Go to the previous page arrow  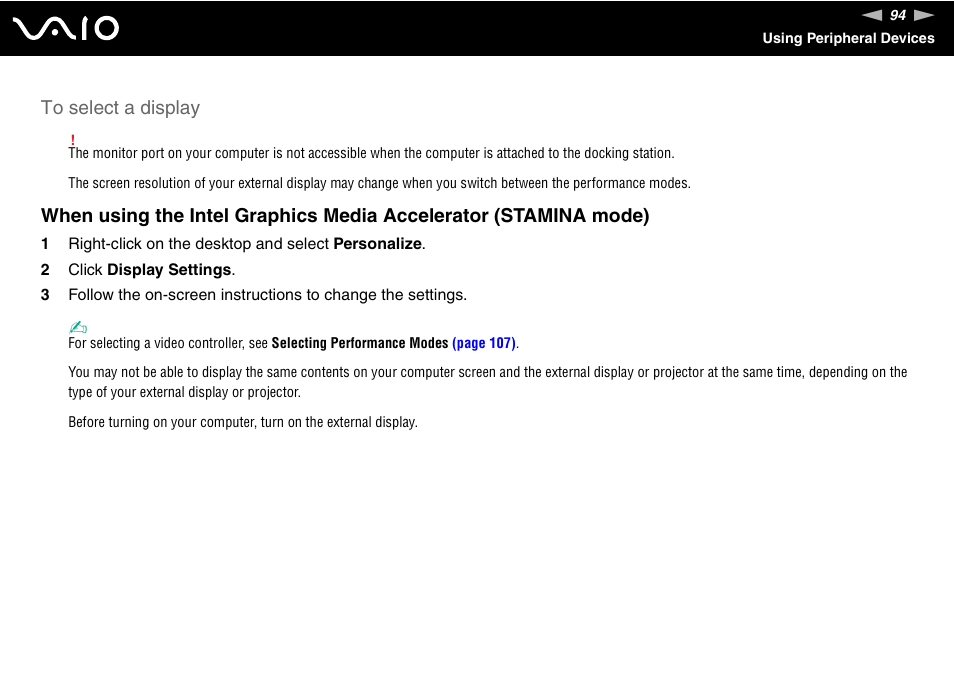coord(872,15)
